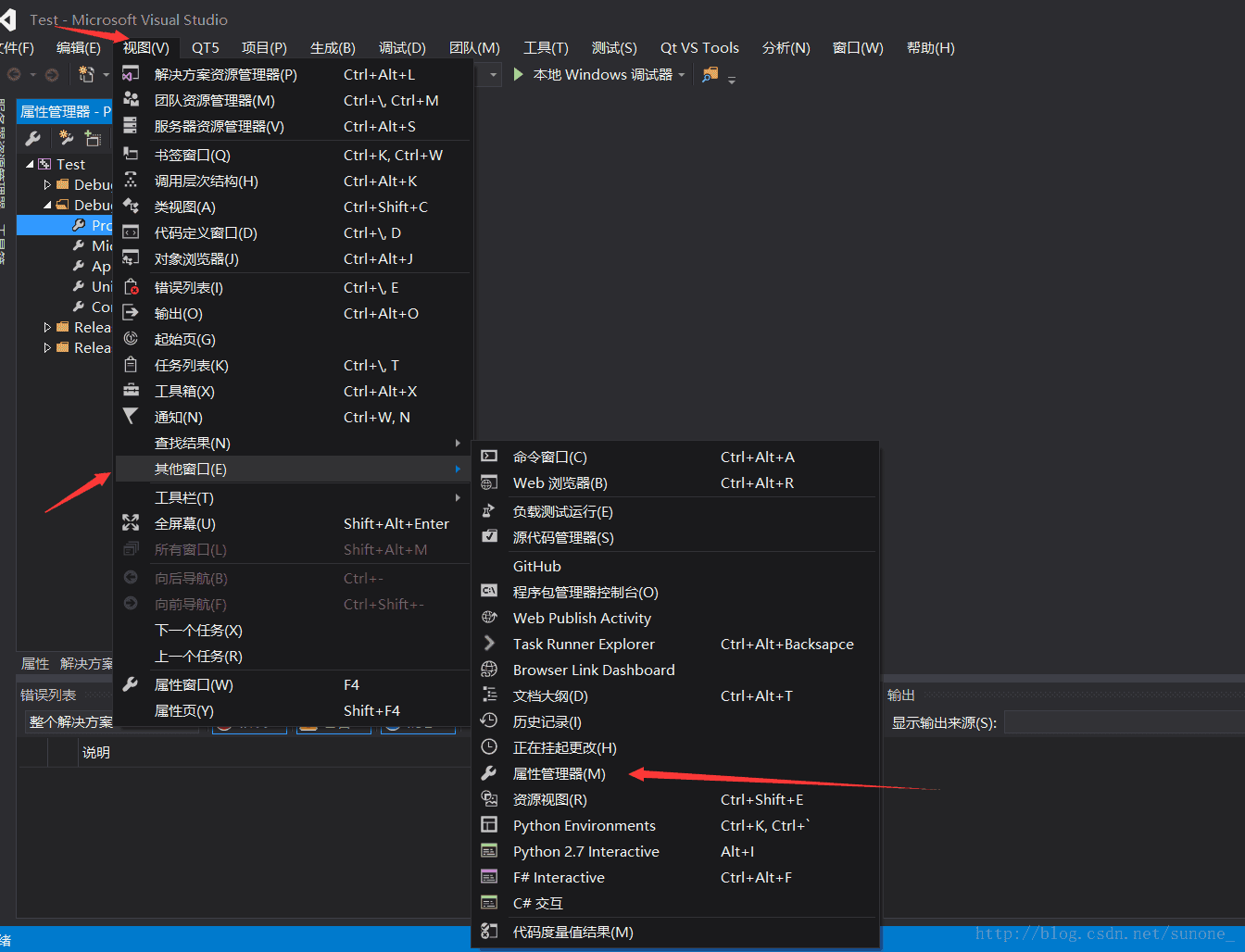The width and height of the screenshot is (1245, 952).
Task: Open the show output from (显示输出来源) combo box
Action: [x=1124, y=722]
